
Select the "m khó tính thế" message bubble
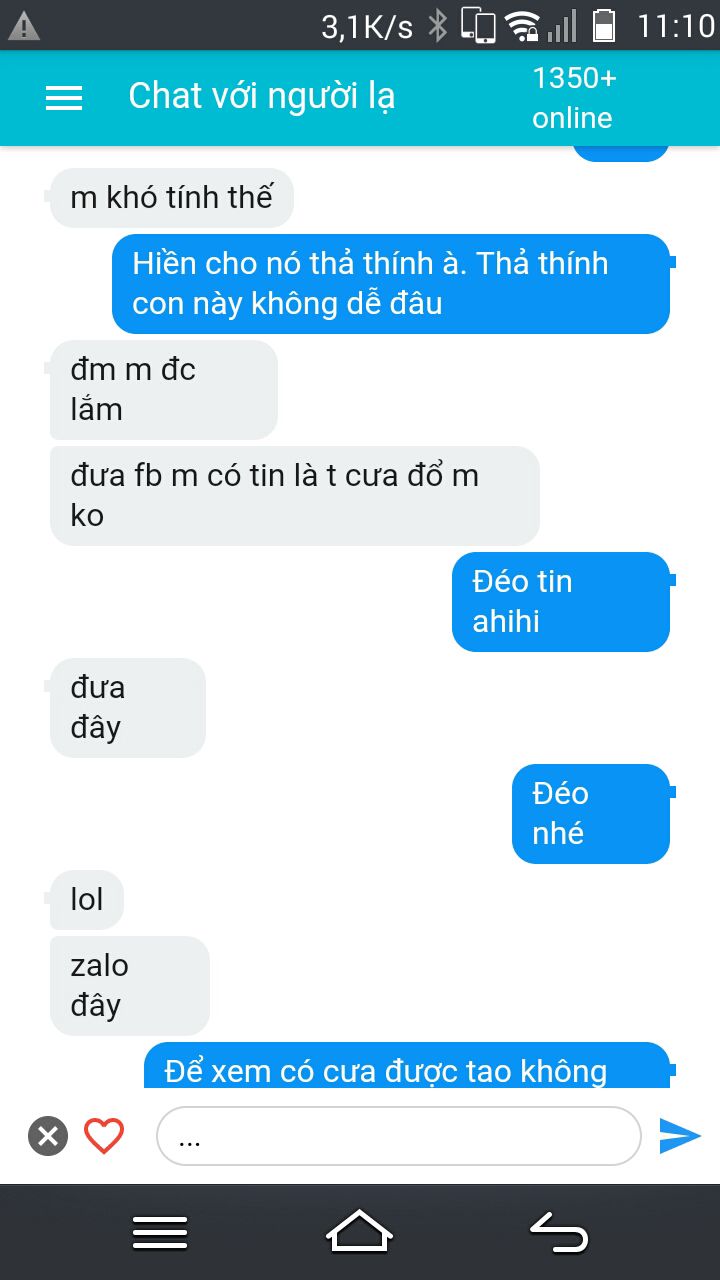[x=171, y=197]
